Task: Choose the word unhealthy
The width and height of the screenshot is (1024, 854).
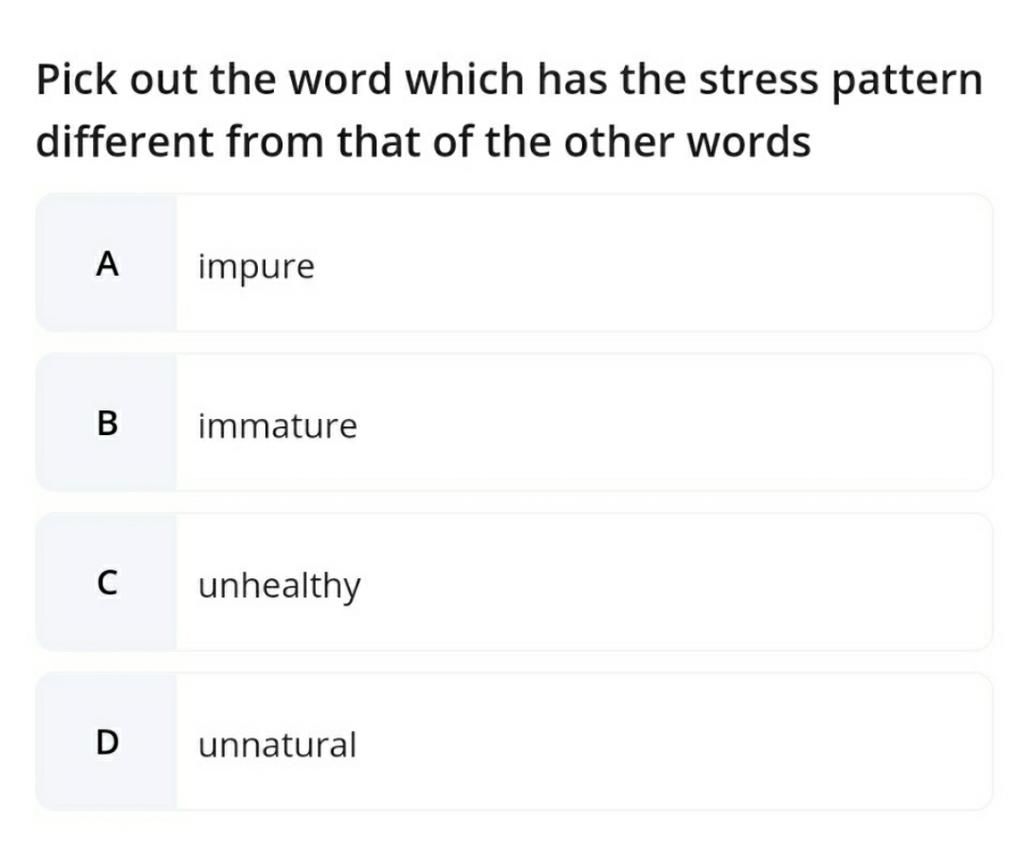Action: click(x=279, y=586)
